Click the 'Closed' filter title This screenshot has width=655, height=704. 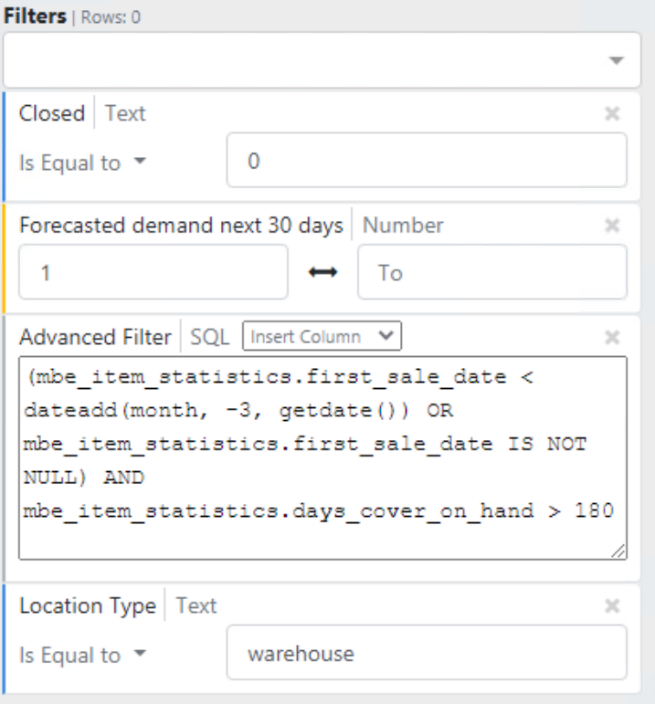point(52,114)
